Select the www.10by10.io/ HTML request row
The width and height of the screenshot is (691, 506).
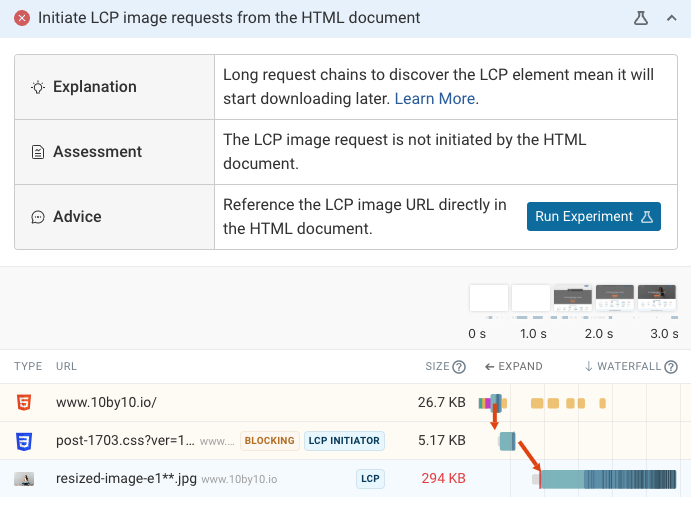(x=106, y=403)
